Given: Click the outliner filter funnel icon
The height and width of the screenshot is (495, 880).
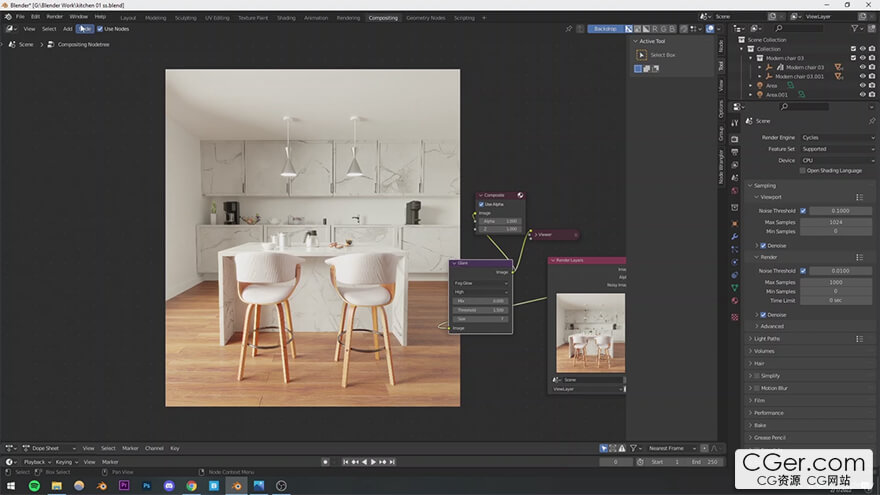Looking at the screenshot, I should tap(854, 28).
